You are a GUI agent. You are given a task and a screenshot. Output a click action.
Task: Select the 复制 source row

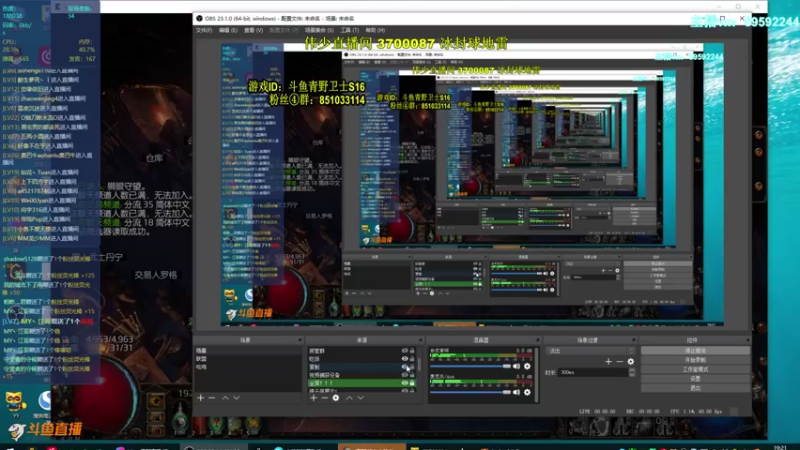[x=362, y=367]
